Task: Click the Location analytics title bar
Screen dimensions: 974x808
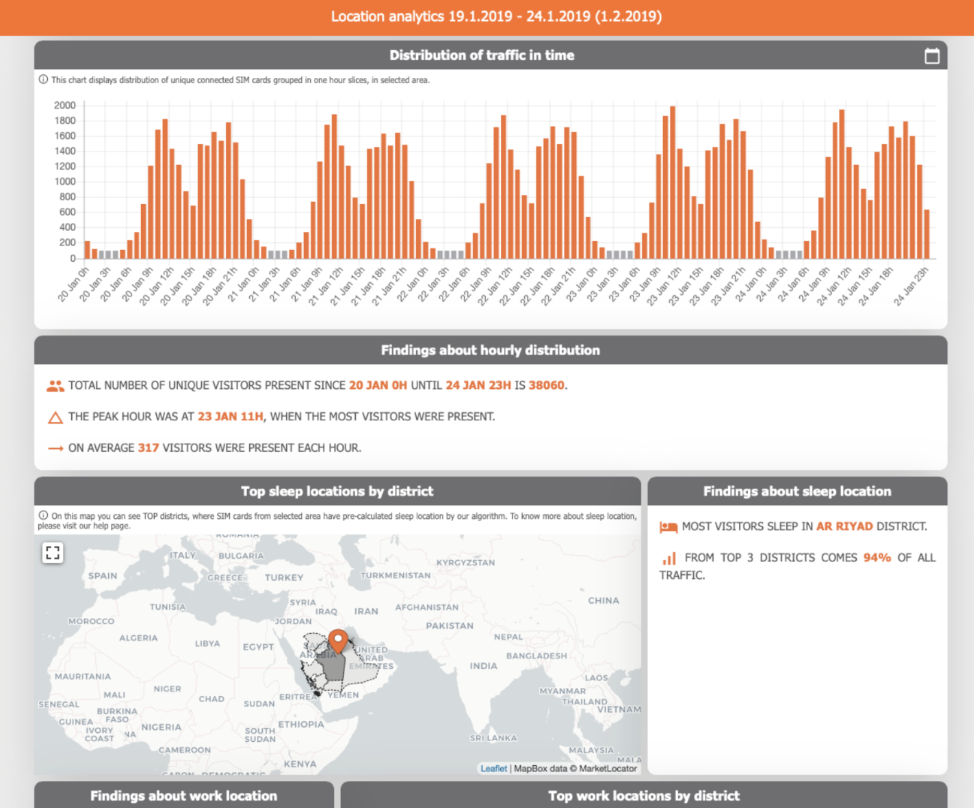Action: (x=487, y=17)
